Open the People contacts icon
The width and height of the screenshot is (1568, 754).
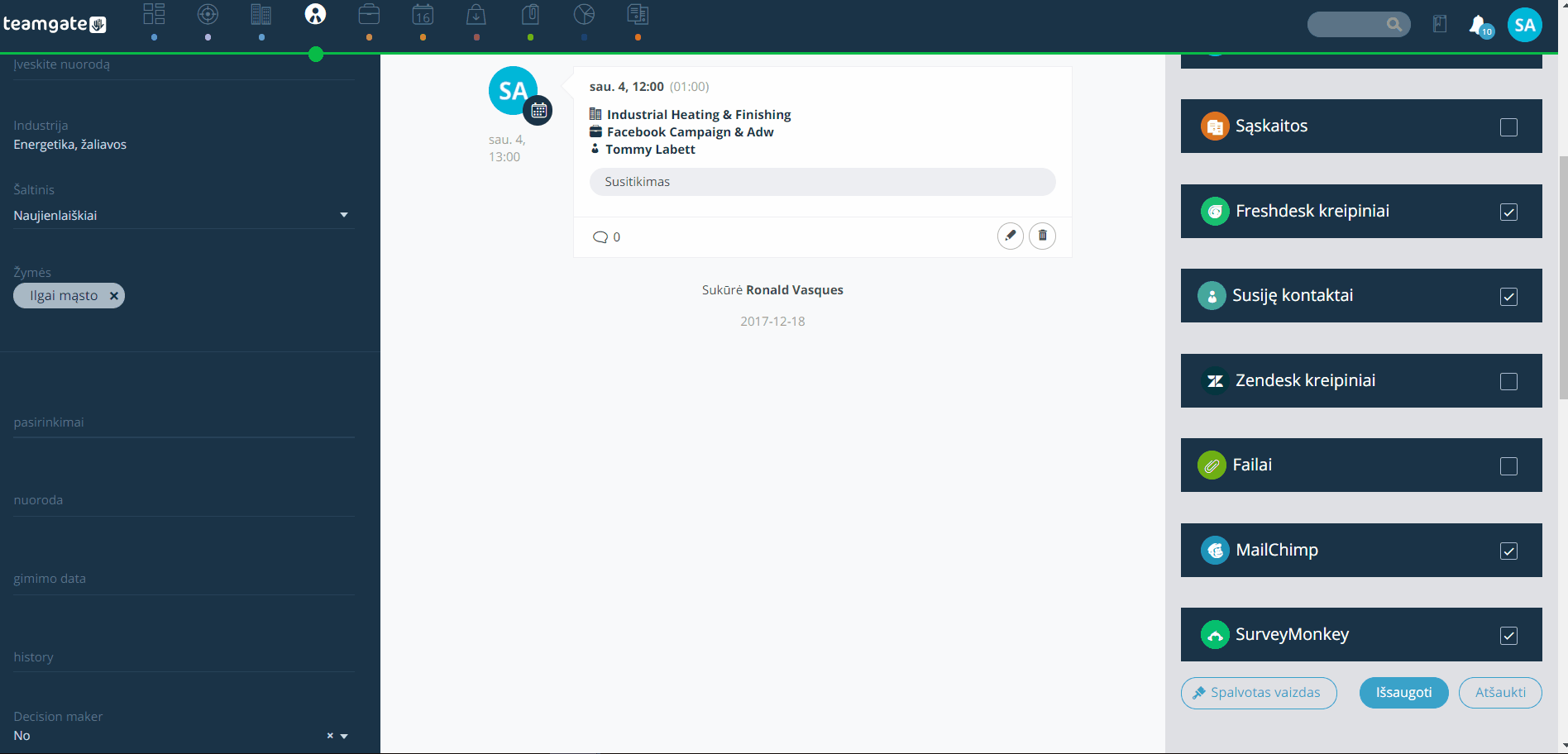click(315, 14)
